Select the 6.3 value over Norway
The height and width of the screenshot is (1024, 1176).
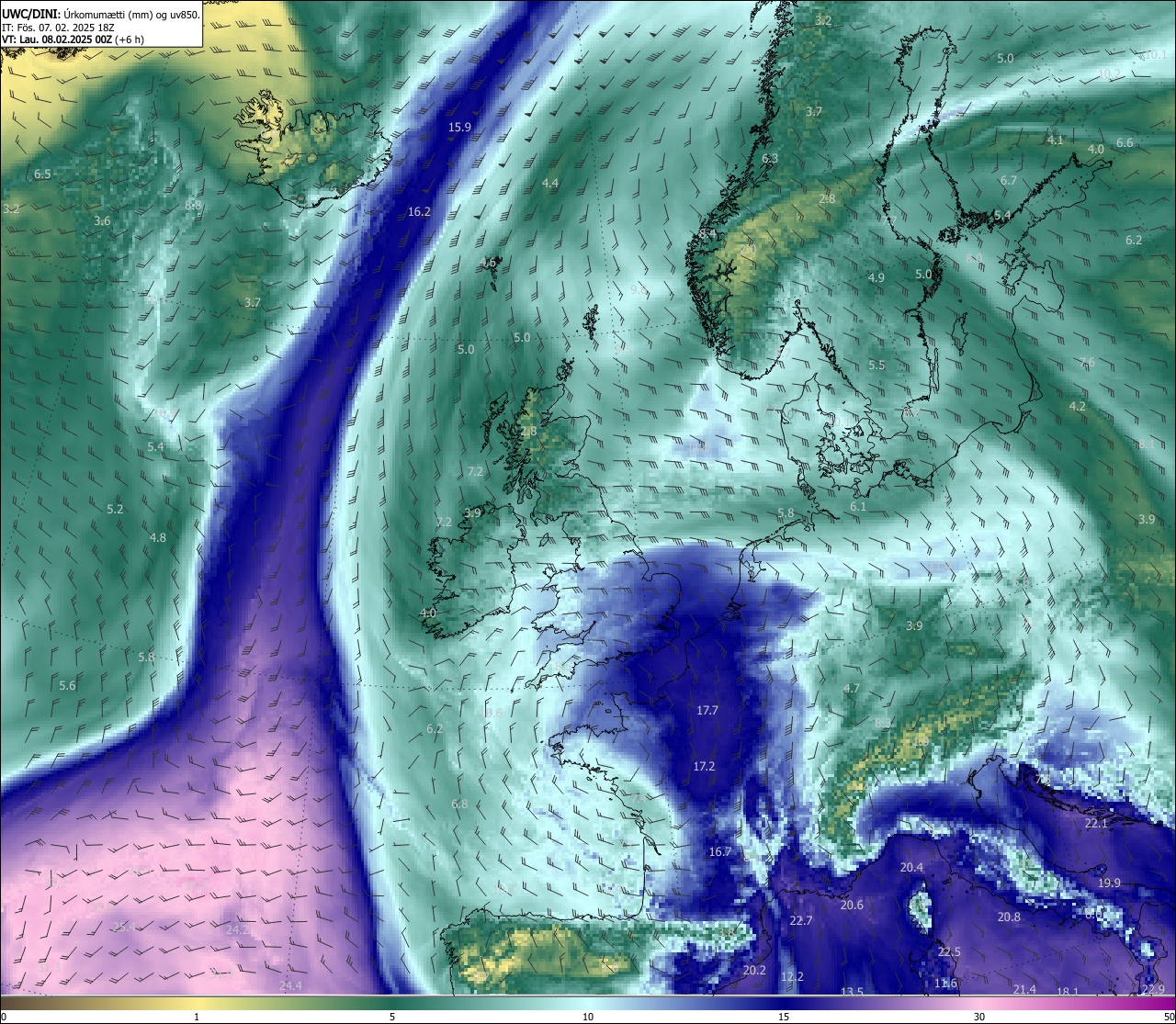(770, 159)
